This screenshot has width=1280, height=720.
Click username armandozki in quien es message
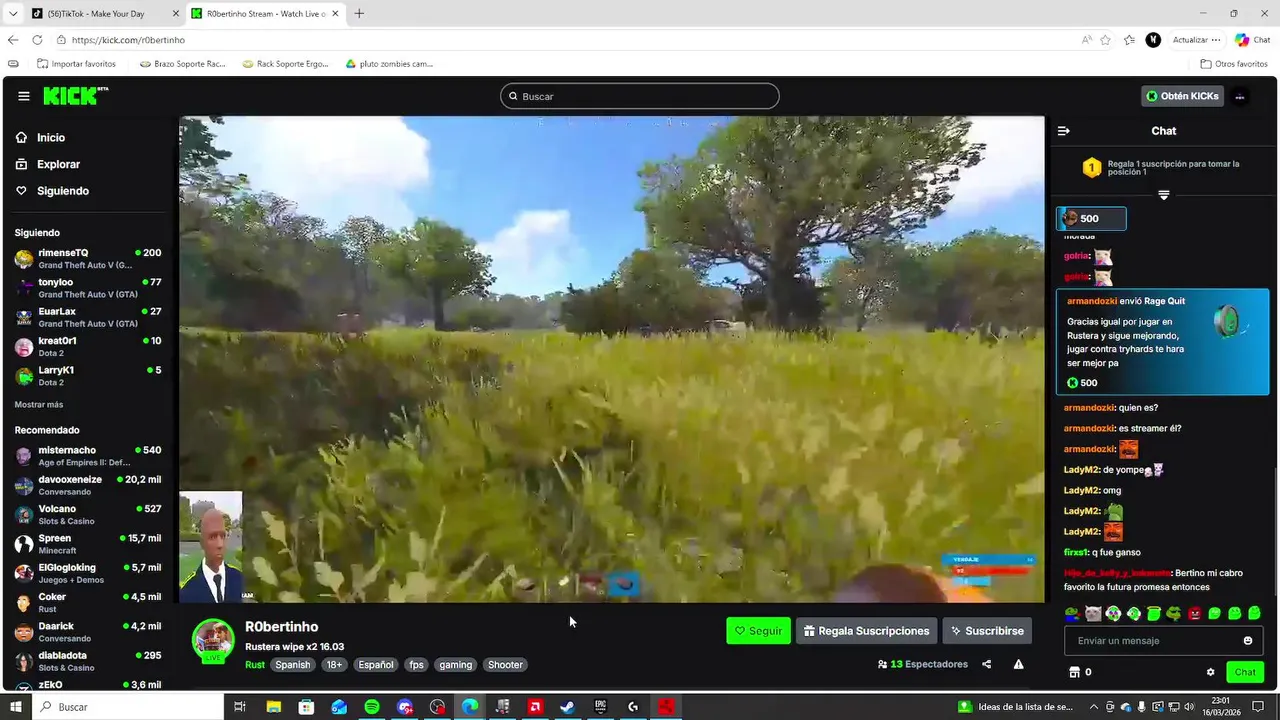[x=1089, y=408]
